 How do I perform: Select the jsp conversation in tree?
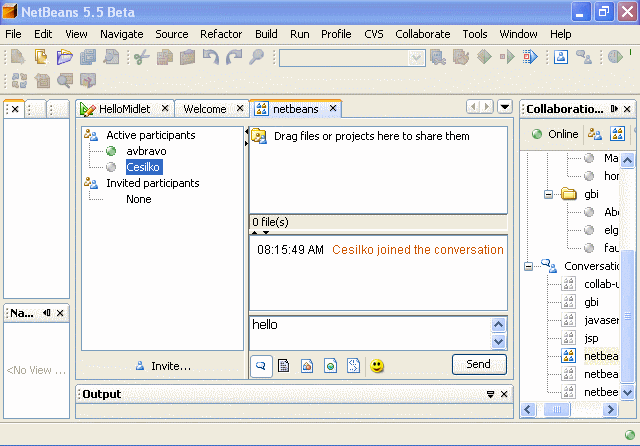591,338
